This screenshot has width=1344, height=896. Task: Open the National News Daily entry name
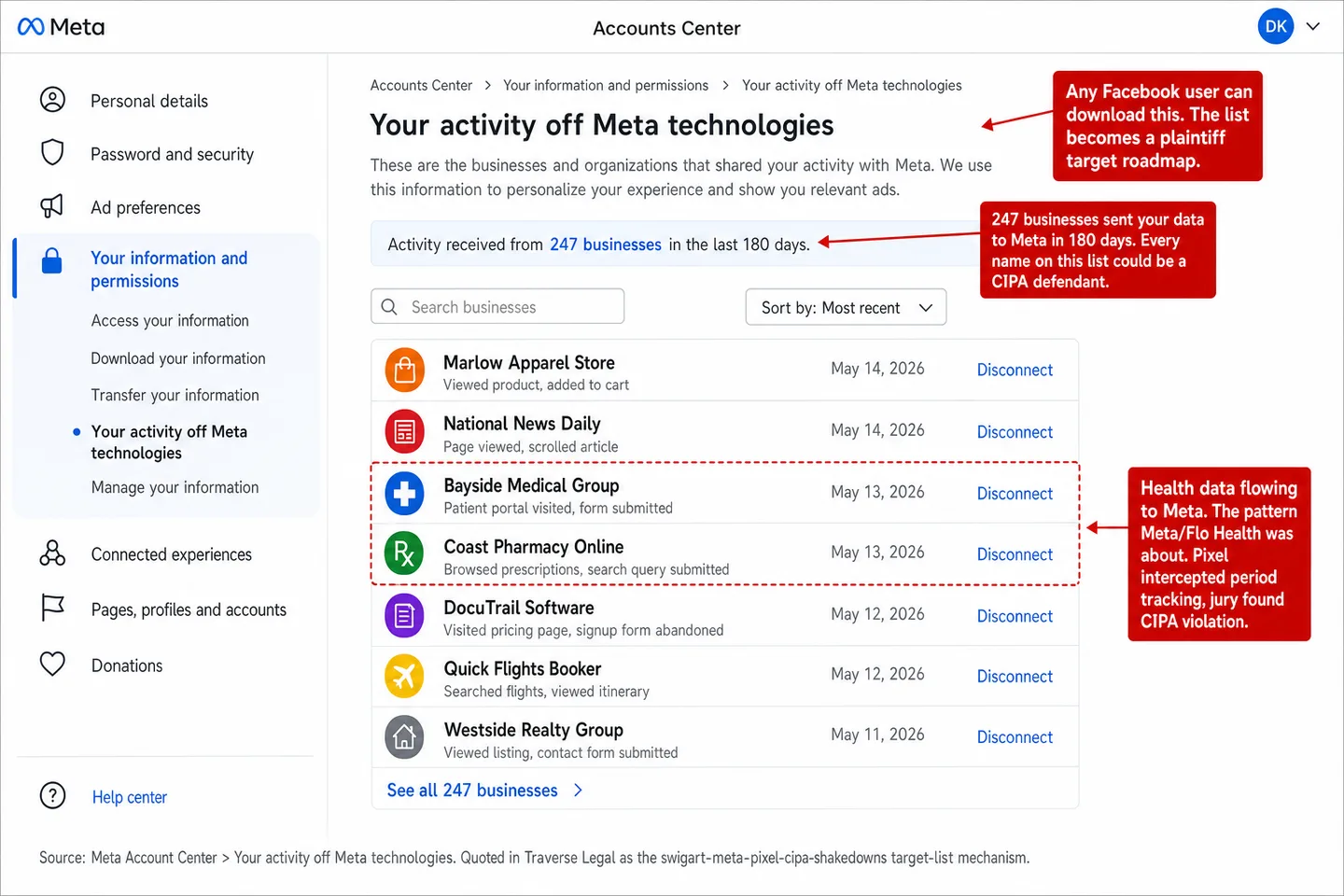click(x=522, y=424)
